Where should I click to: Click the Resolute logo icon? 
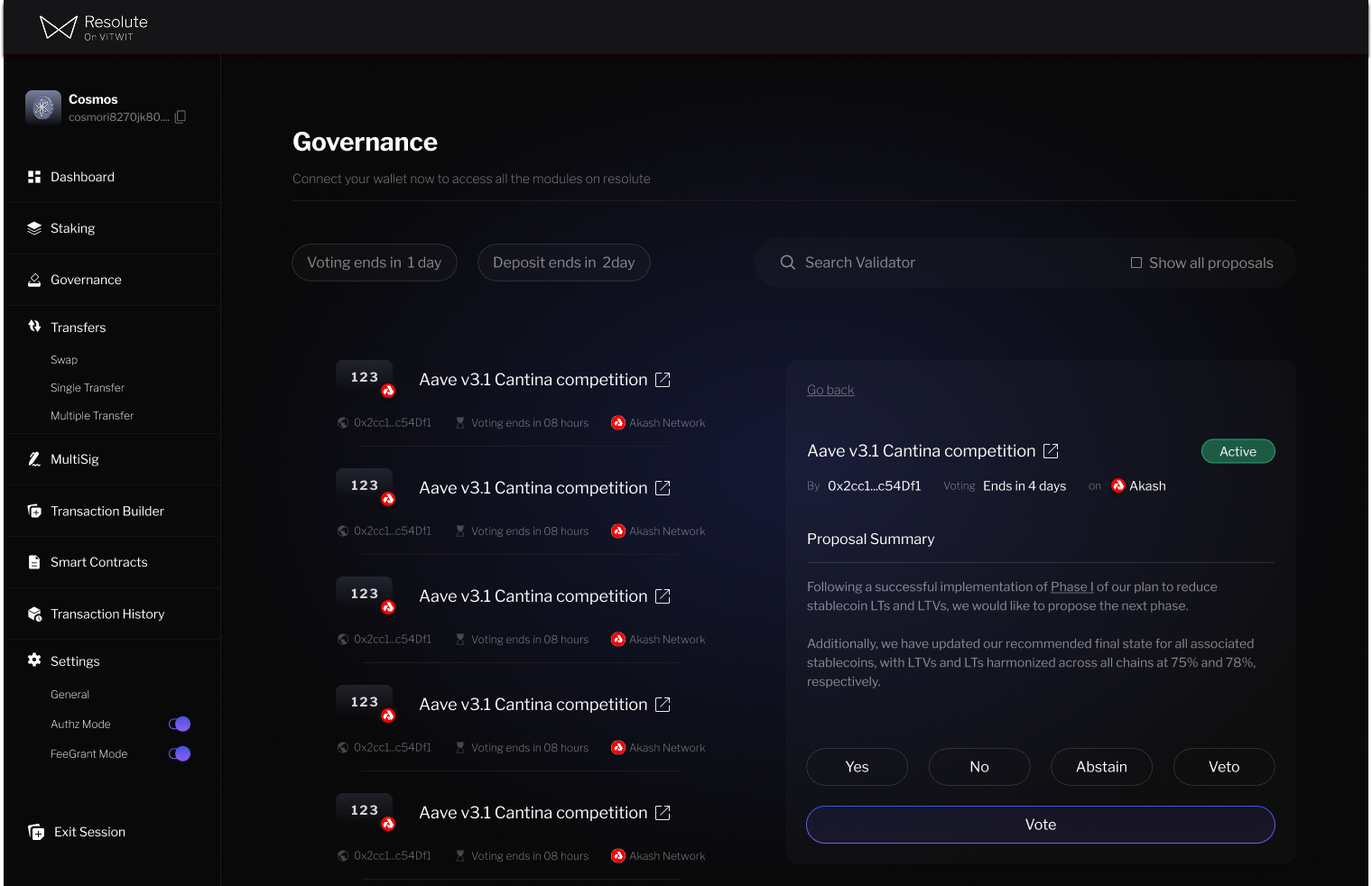tap(59, 27)
